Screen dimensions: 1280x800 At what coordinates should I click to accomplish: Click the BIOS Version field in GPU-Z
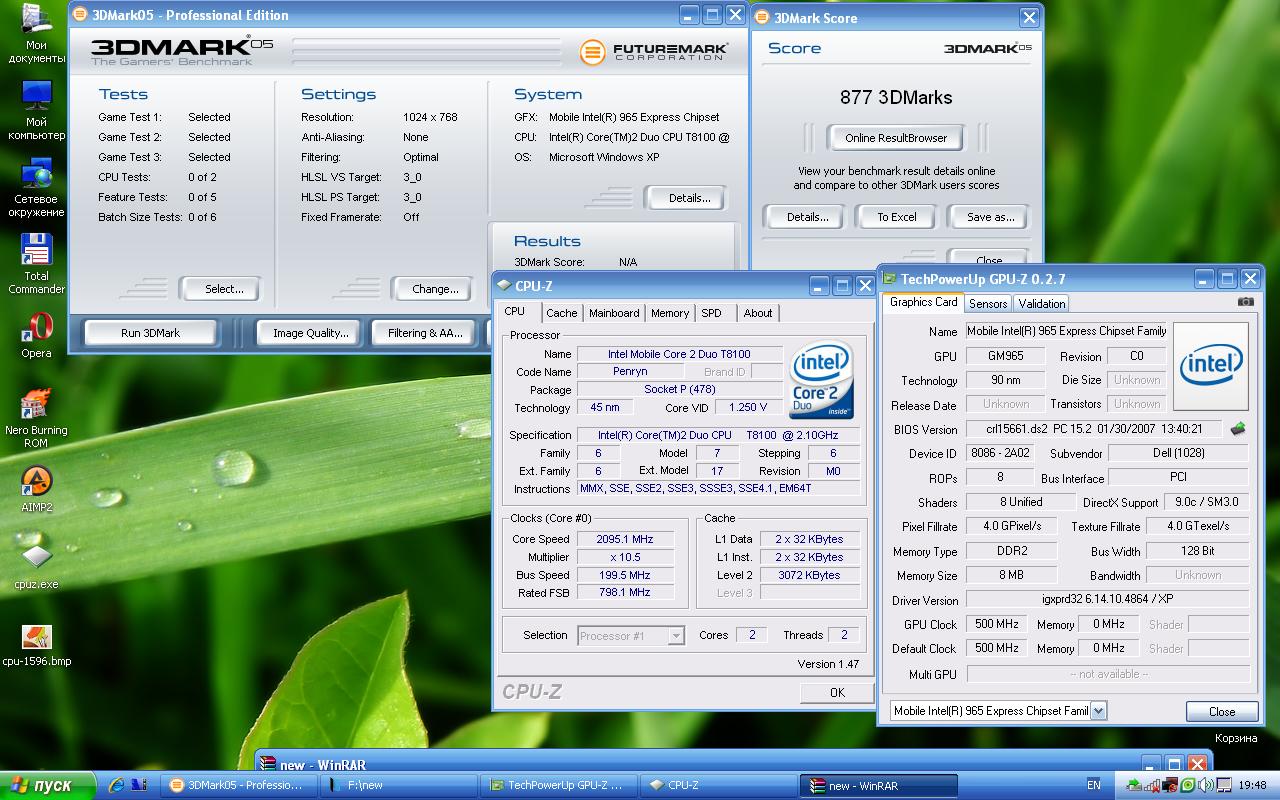(1094, 429)
